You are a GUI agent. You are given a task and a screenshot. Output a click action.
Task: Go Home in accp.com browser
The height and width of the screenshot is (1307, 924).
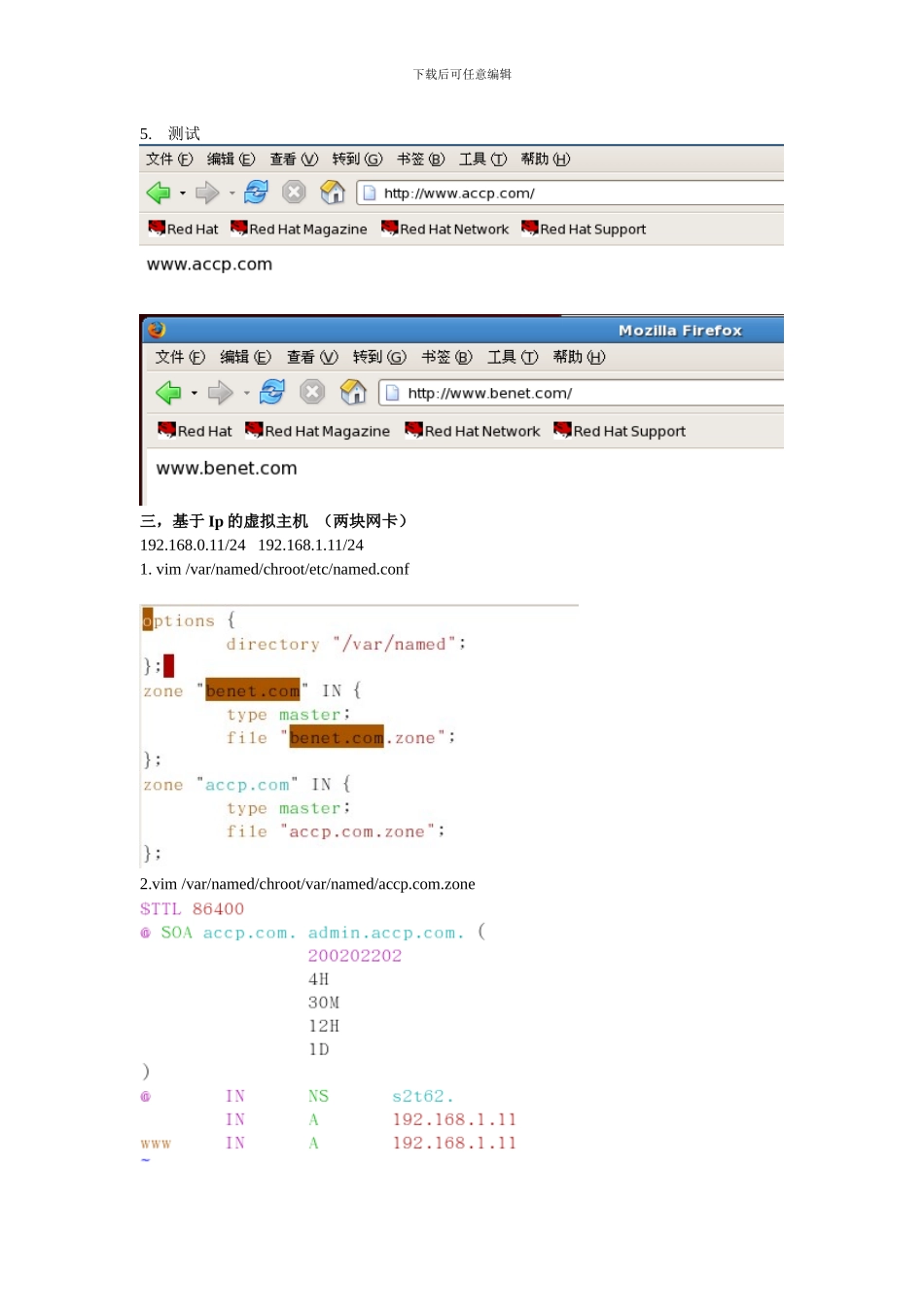333,193
